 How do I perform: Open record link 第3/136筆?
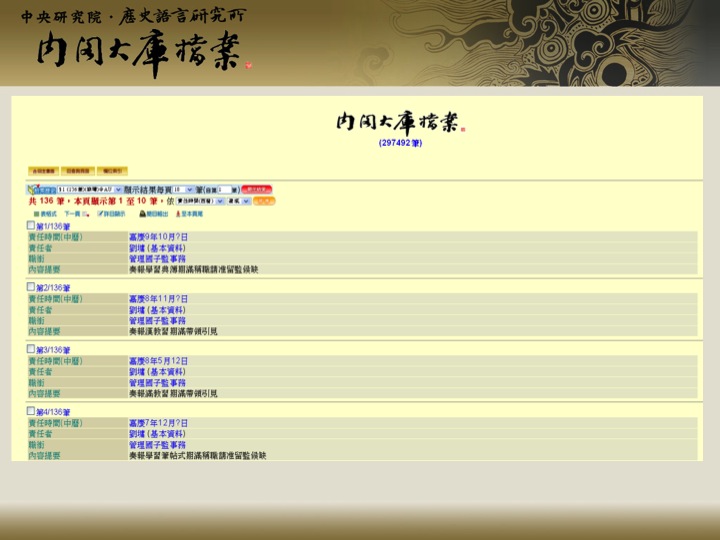[x=53, y=350]
